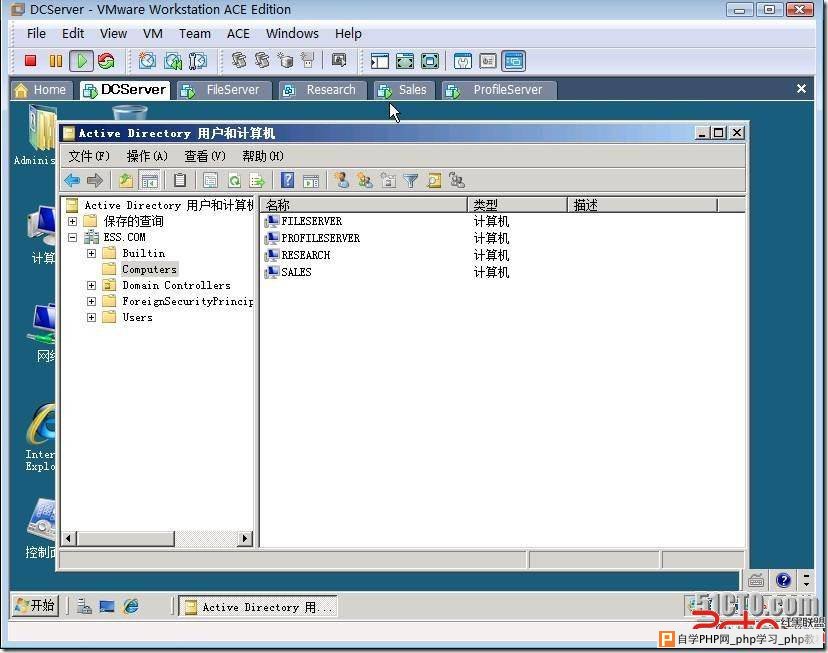
Task: Open the 查看(V) menu
Action: [205, 156]
